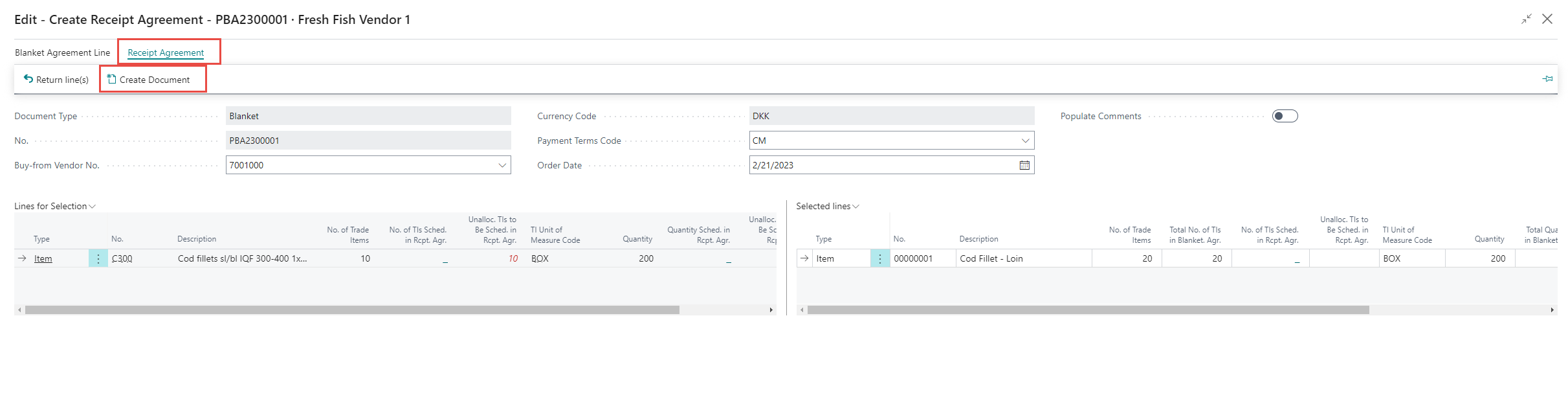Switch to the Blanket Agreement Line tab
The image size is (1568, 397).
[x=63, y=52]
